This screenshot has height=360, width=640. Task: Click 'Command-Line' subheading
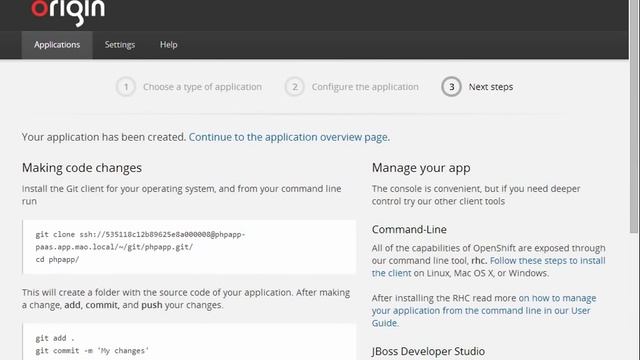tap(409, 229)
